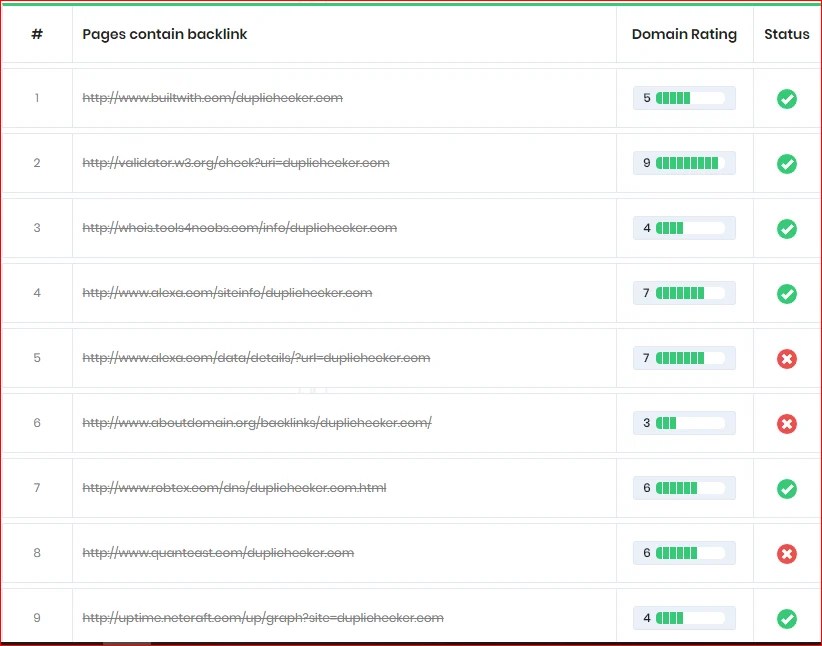Click green status check for robtex.com dns row
Viewport: 822px width, 646px height.
pos(787,488)
